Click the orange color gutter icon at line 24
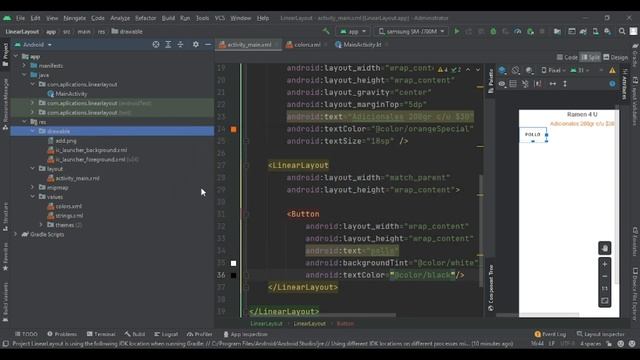 [x=233, y=129]
